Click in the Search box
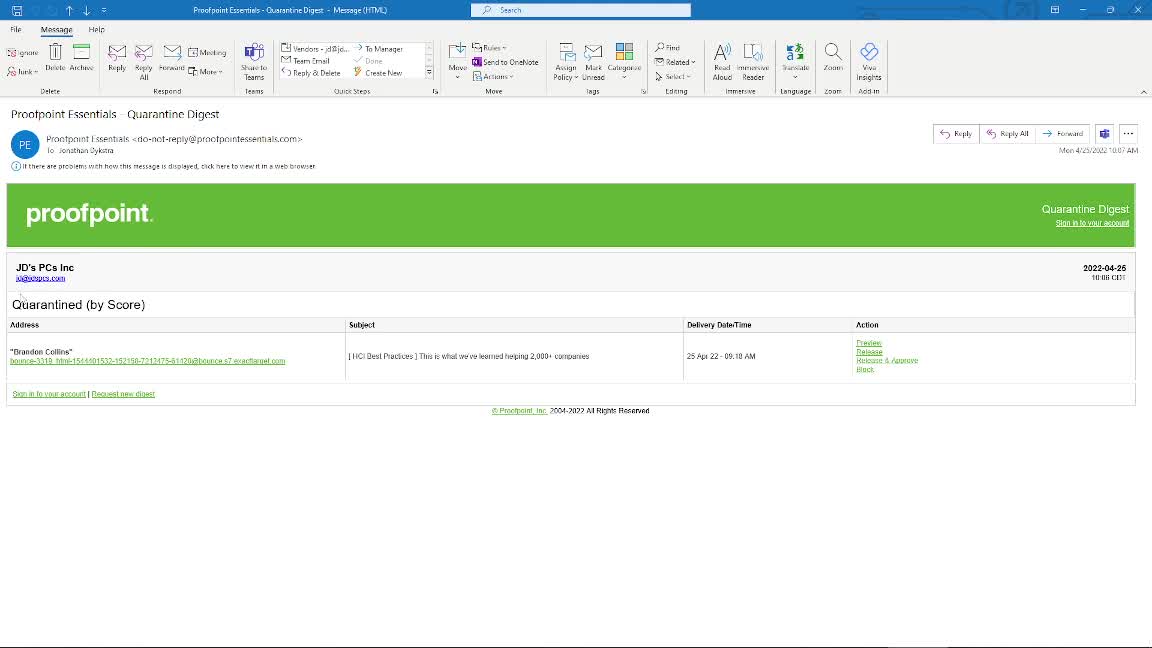 [x=580, y=10]
